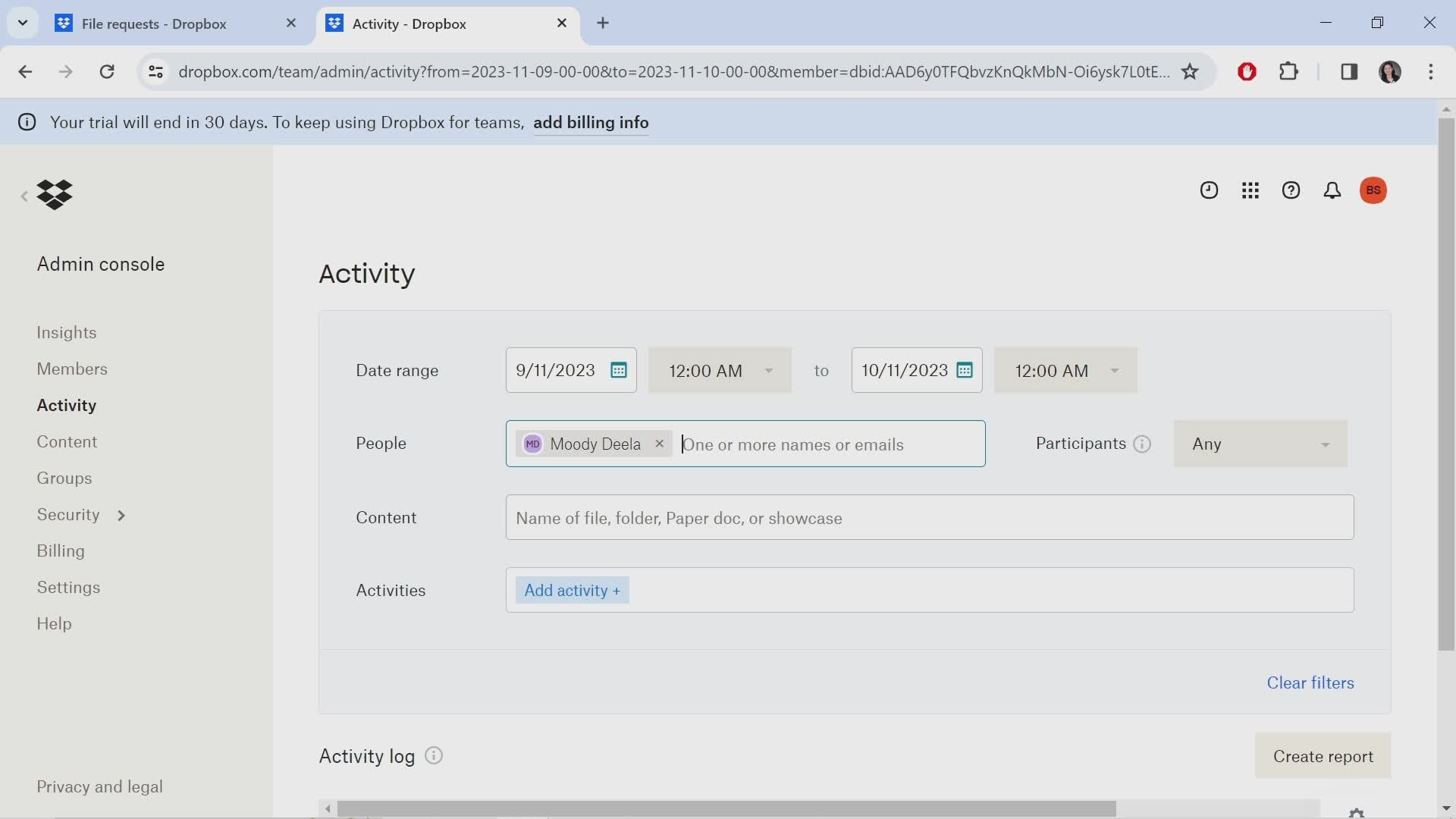Screen dimensions: 1456x819
Task: Click the Add activity filter field
Action: 571,589
